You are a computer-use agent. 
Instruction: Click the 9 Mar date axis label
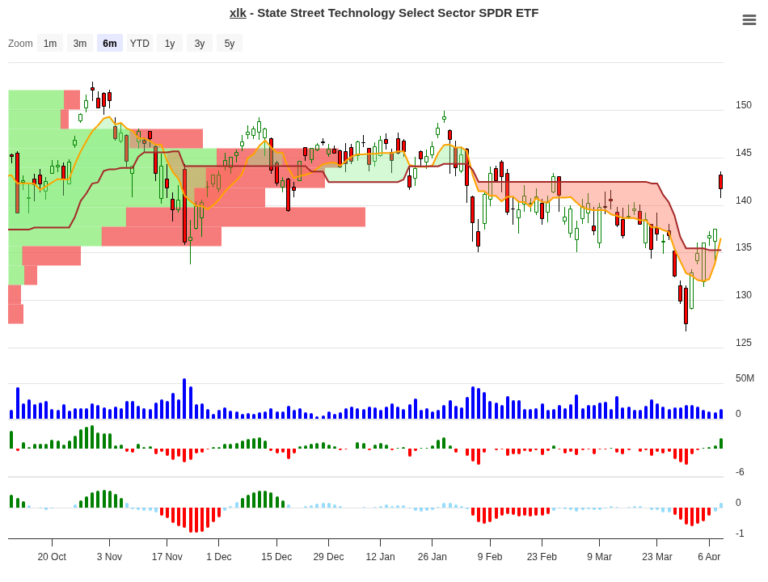coord(600,557)
